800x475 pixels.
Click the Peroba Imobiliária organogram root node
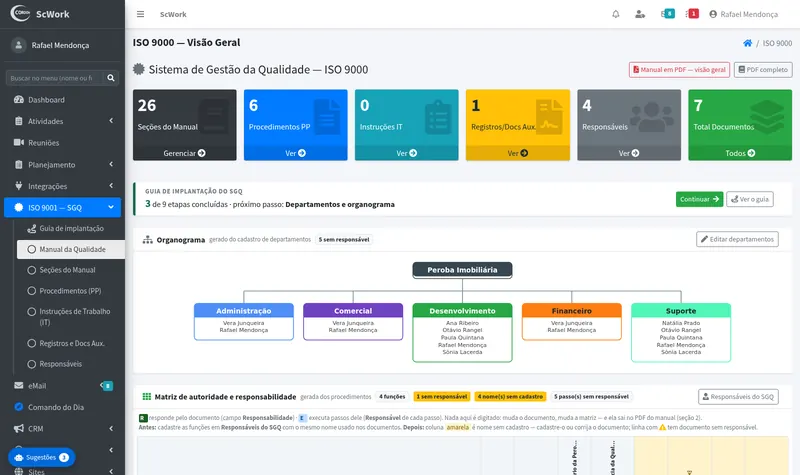(x=462, y=270)
